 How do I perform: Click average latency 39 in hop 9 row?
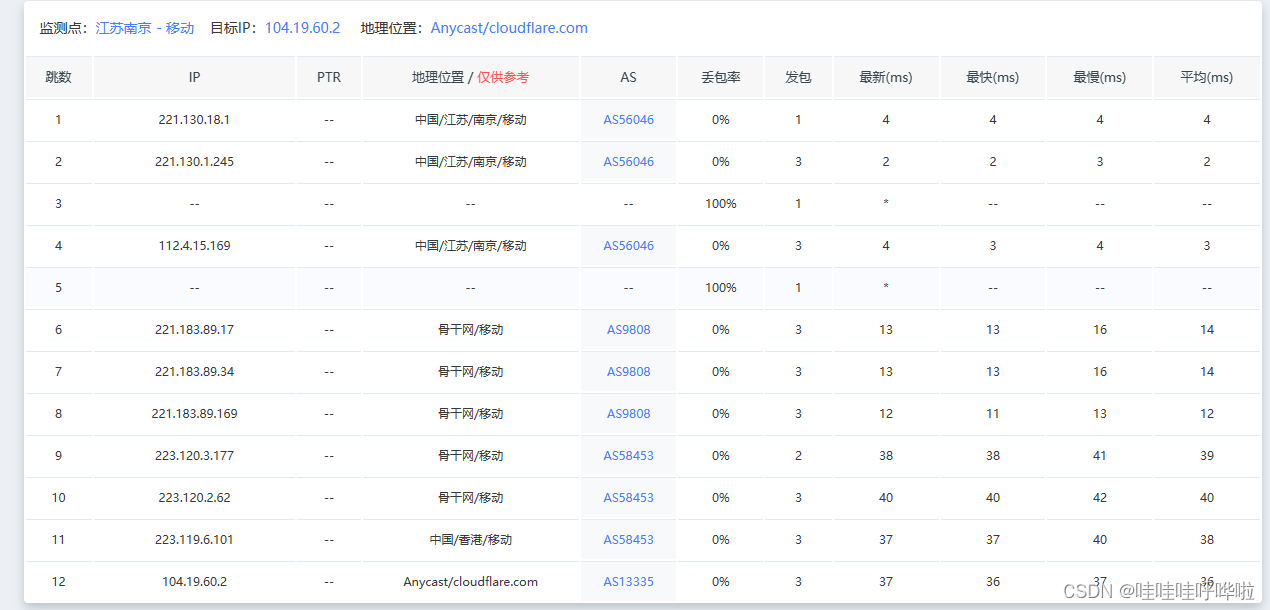1207,456
